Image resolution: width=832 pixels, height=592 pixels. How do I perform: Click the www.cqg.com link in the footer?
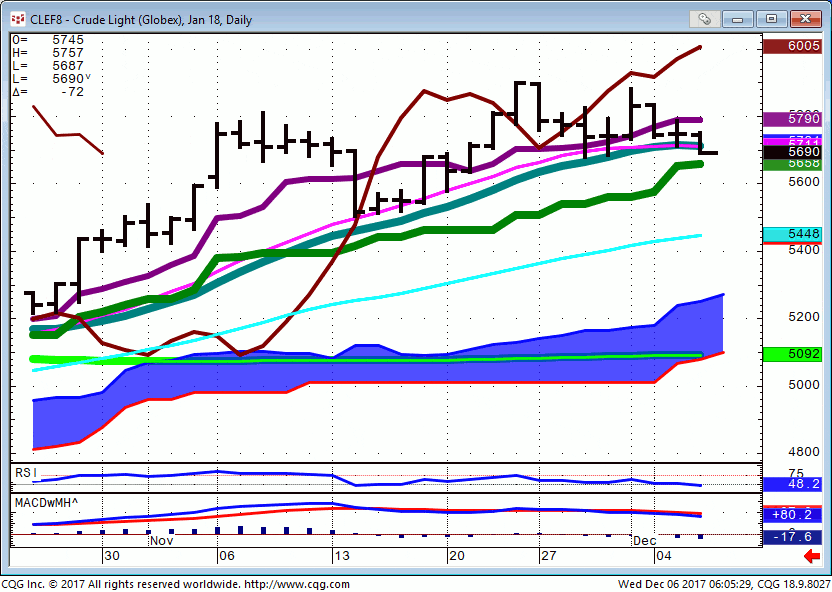[297, 584]
